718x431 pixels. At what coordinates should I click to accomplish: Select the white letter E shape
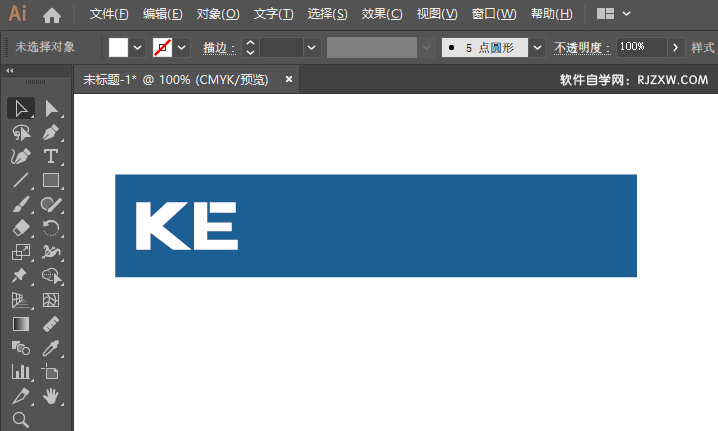(216, 226)
